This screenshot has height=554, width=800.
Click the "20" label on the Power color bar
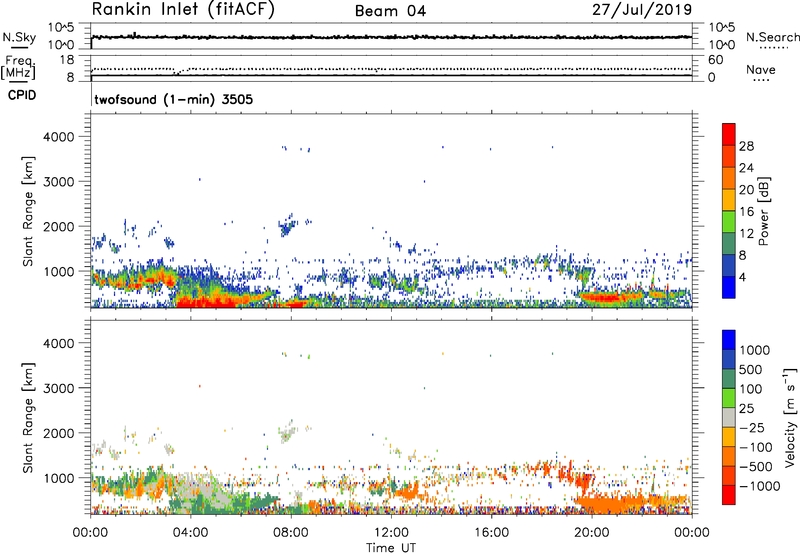coord(746,190)
